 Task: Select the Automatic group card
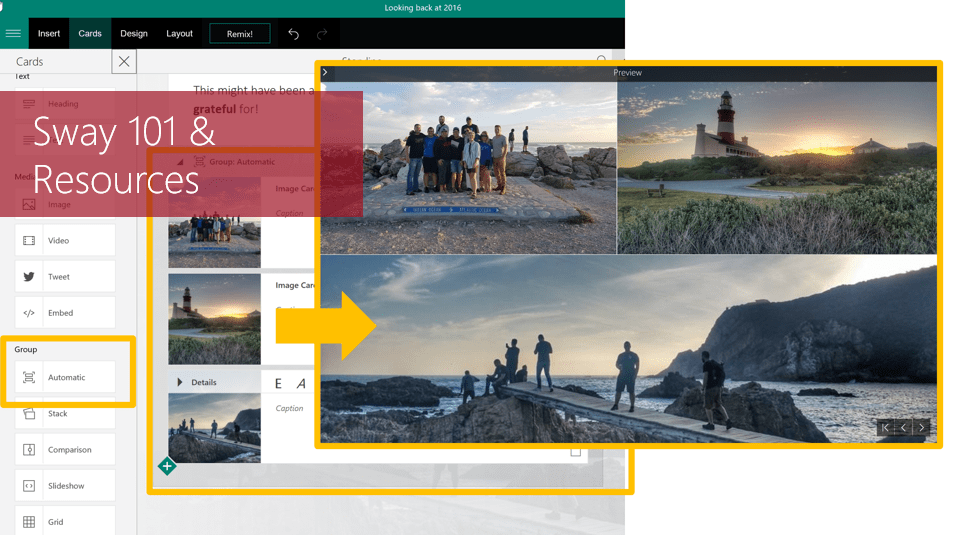[65, 377]
